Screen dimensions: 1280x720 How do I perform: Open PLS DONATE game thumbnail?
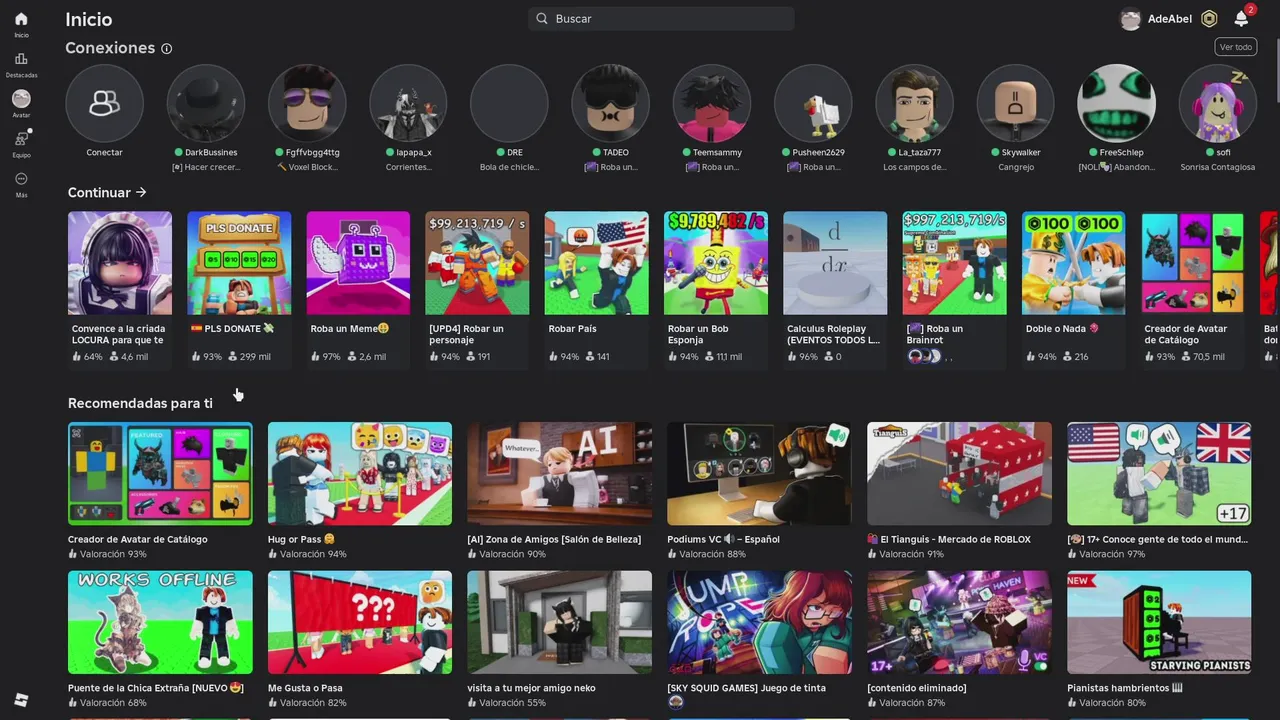[239, 263]
